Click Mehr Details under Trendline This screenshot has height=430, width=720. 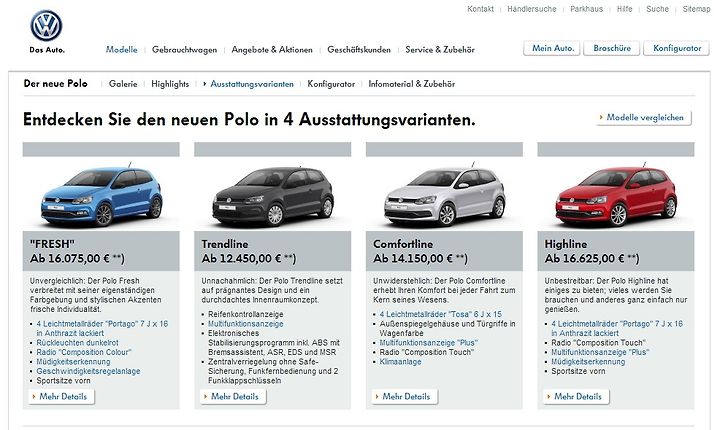coord(233,396)
